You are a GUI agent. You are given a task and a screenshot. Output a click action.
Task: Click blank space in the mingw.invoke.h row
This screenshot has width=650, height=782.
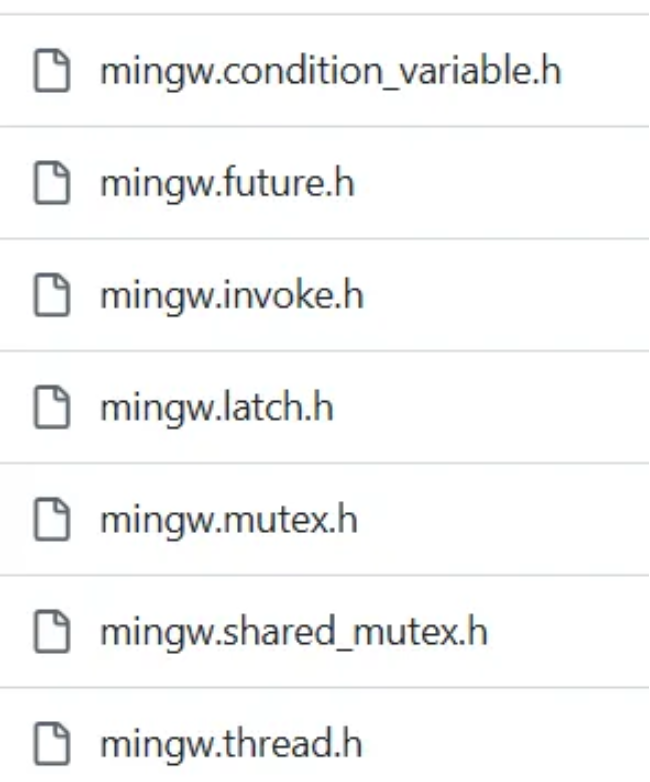tap(504, 295)
